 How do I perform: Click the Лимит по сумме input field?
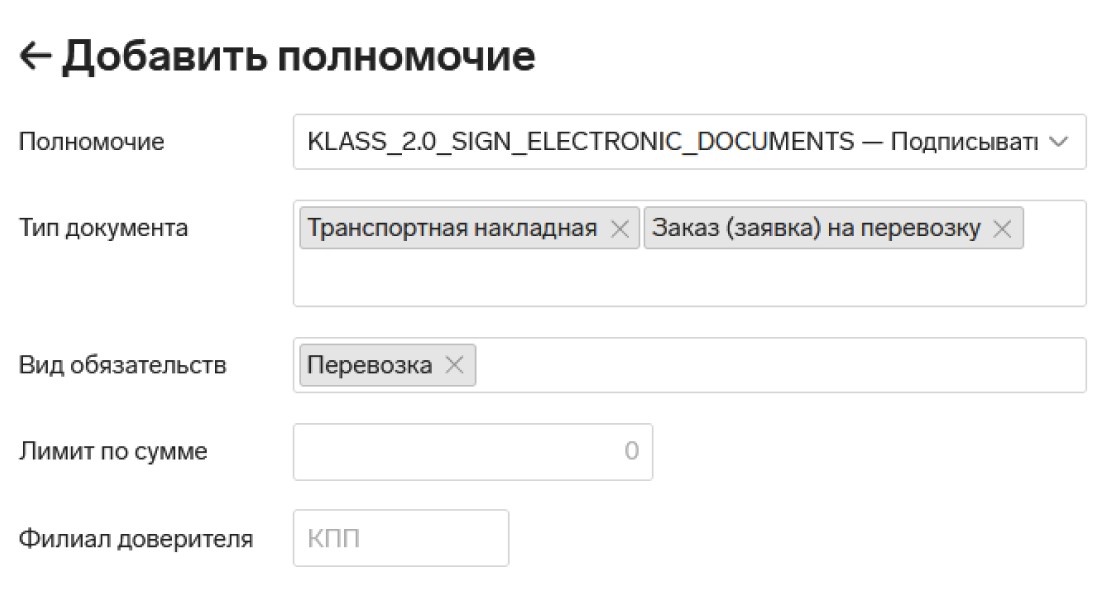[x=472, y=452]
